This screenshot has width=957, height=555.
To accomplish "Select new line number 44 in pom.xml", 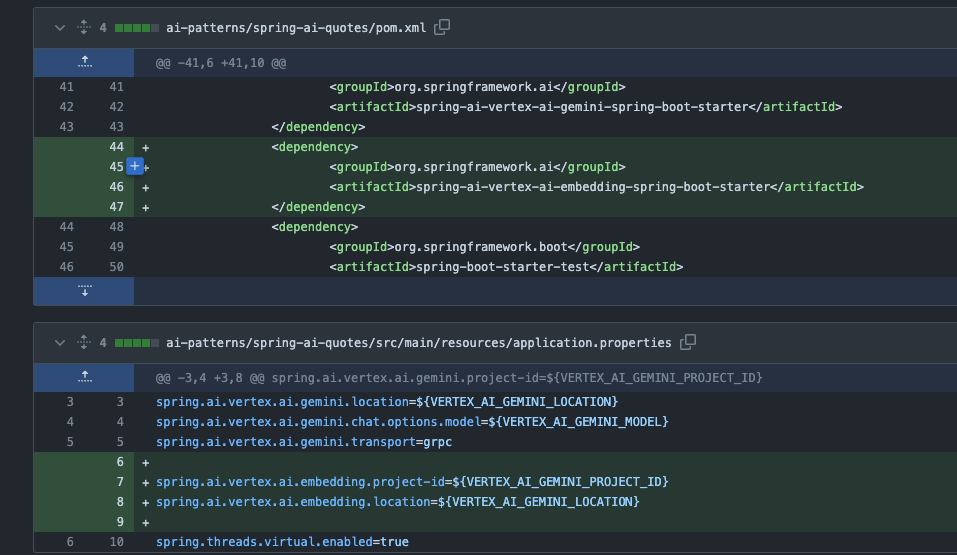I will 116,147.
